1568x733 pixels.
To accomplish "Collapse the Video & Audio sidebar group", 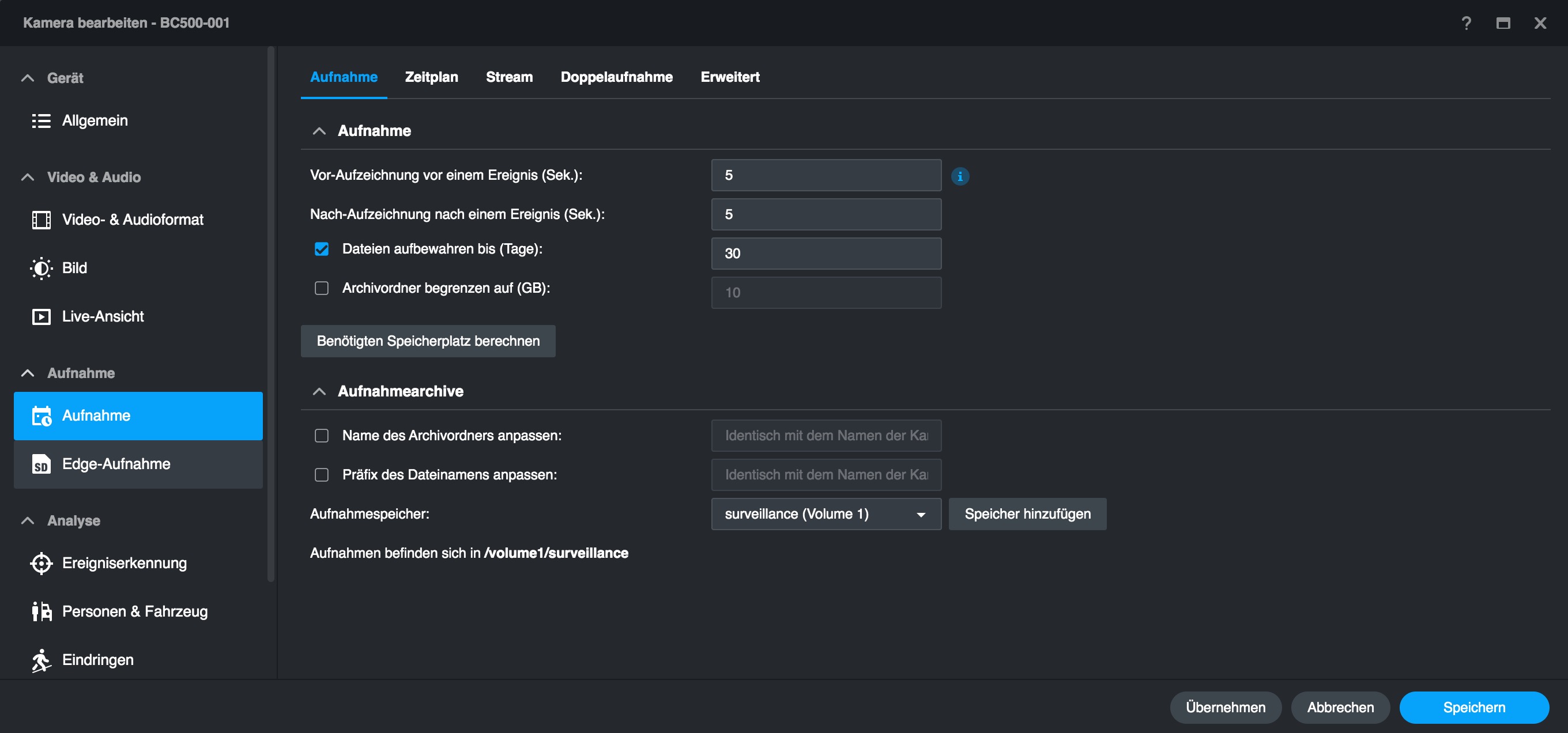I will tap(28, 177).
